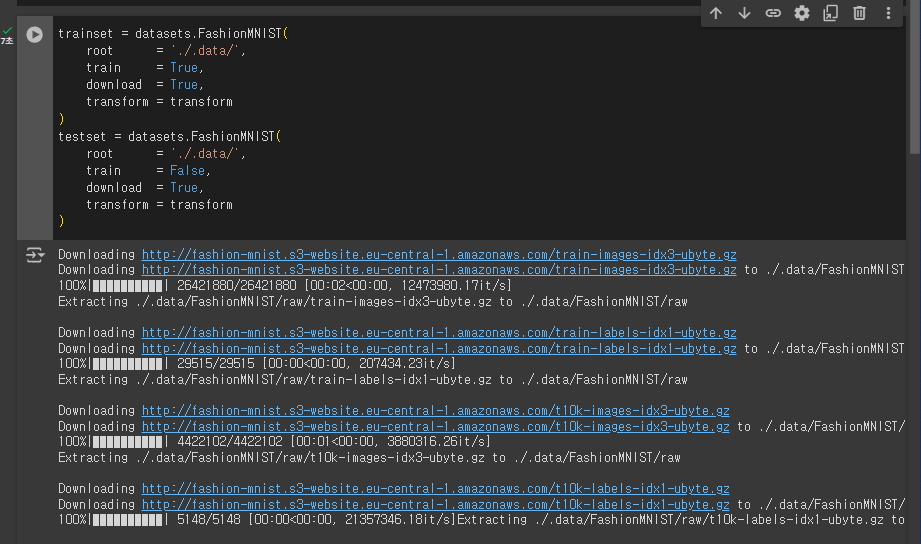Click the green execution checkmark status
Viewport: 921px width, 544px height.
coord(7,31)
